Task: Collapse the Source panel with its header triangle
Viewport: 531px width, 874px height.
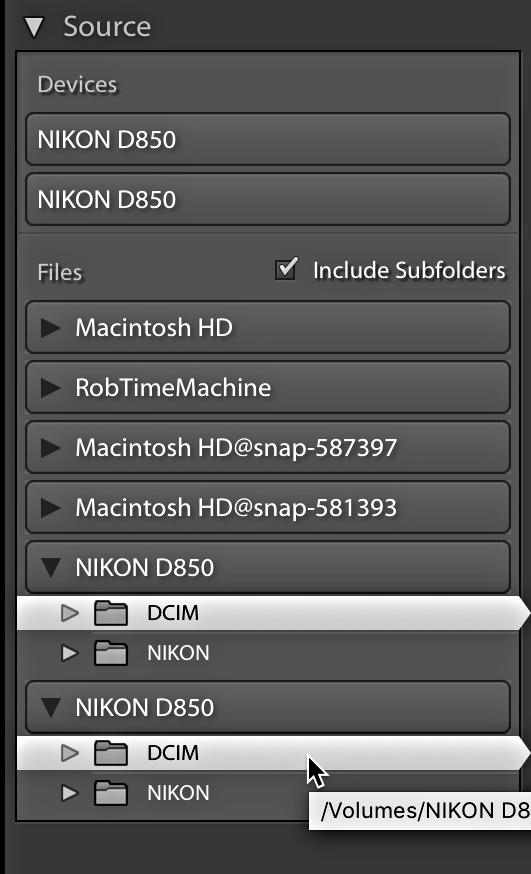Action: click(34, 27)
